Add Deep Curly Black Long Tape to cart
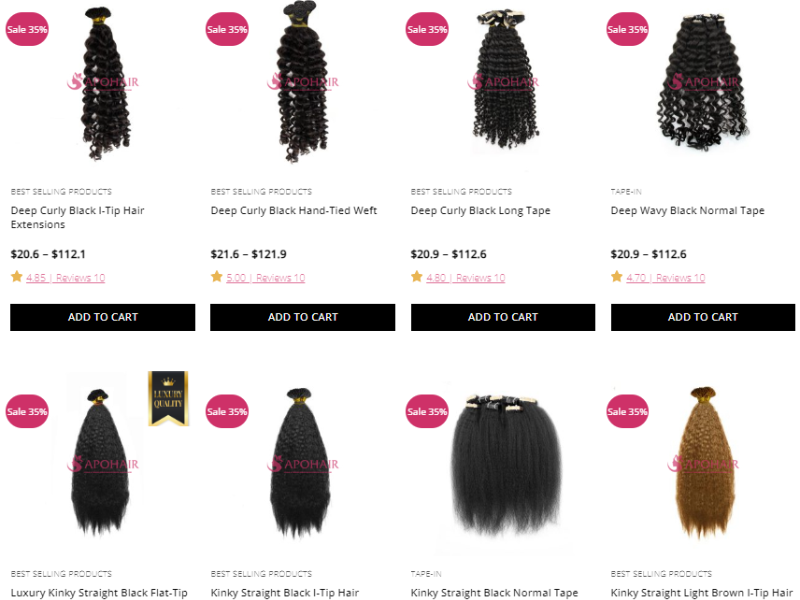 pos(503,317)
